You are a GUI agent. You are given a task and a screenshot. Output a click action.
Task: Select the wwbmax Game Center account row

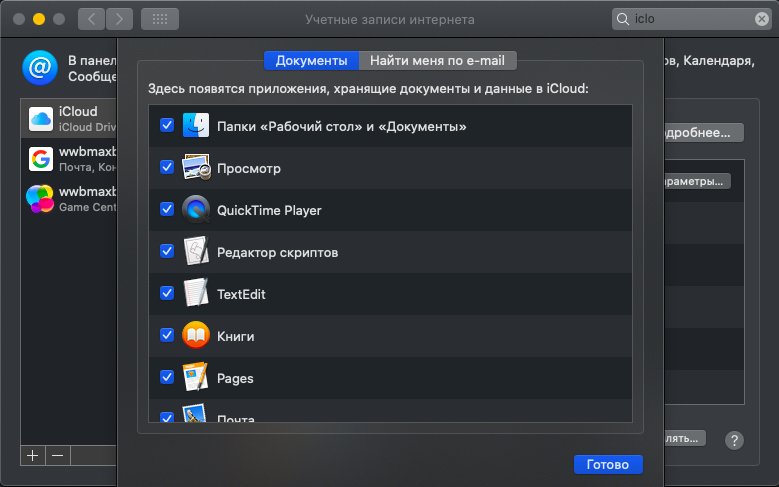[x=69, y=199]
